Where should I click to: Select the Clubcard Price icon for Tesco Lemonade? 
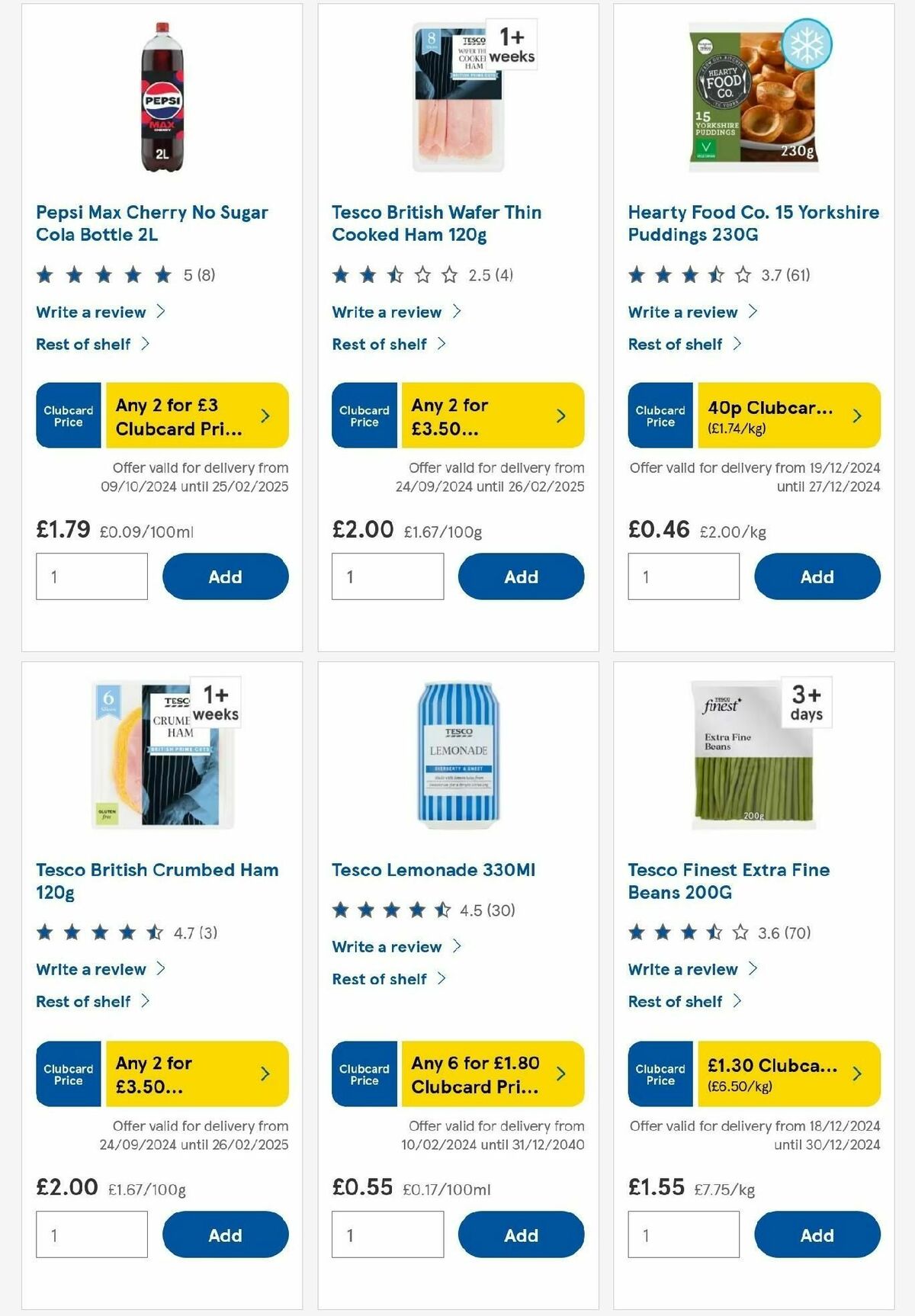(x=364, y=1074)
